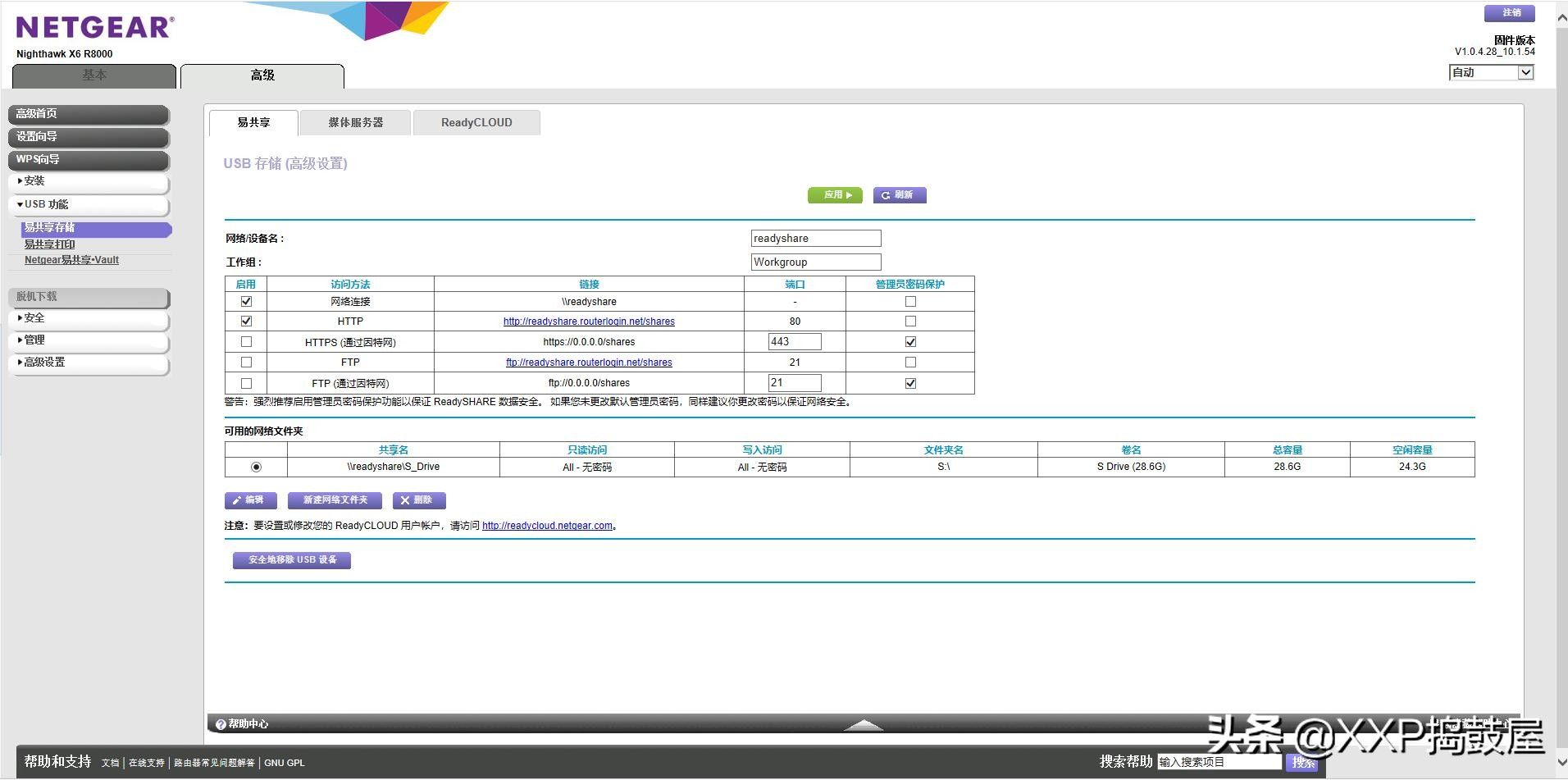Viewport: 1568px width, 780px height.
Task: Click the help center question mark icon
Action: point(221,724)
